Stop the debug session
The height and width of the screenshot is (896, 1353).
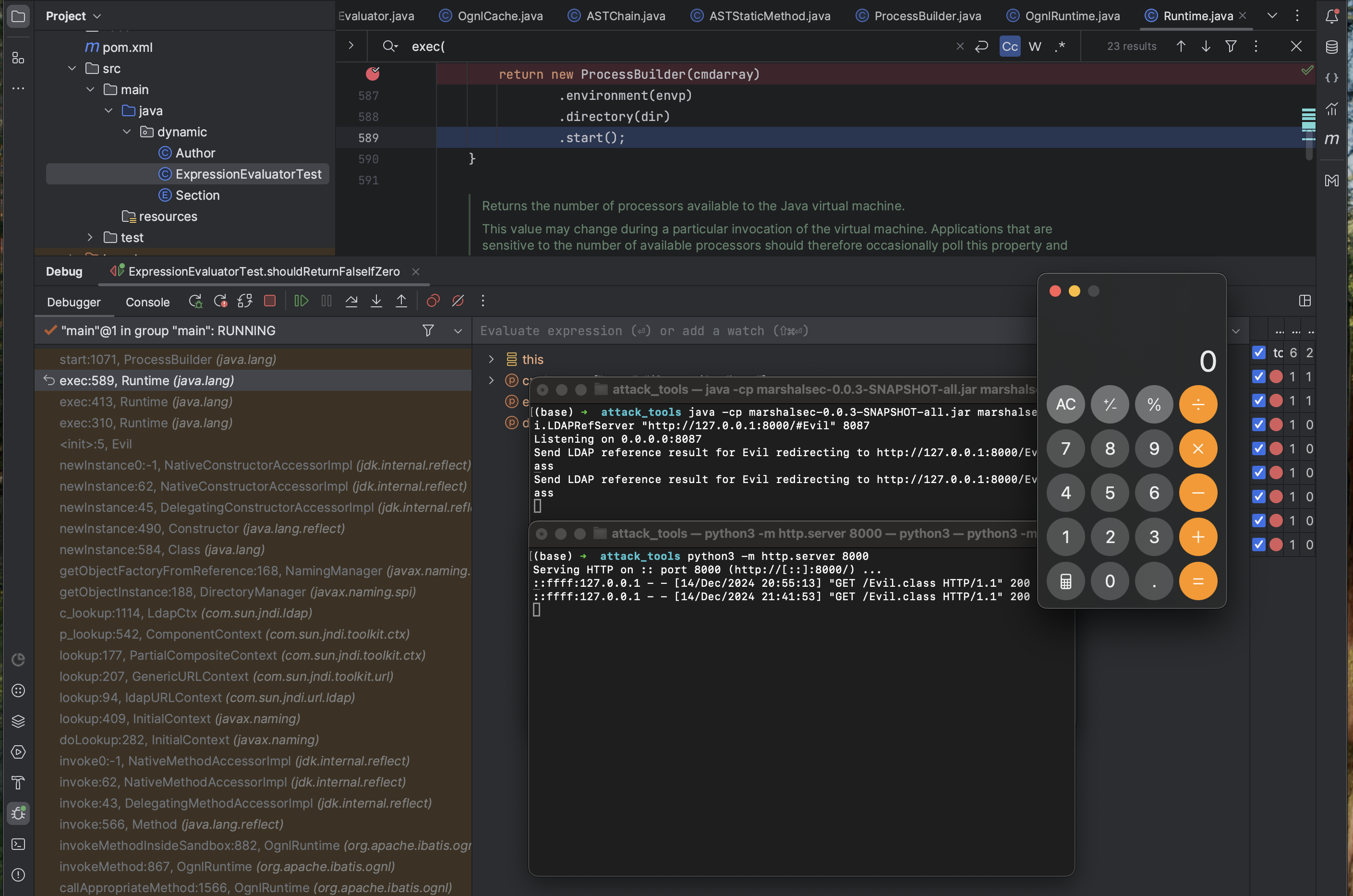(270, 301)
